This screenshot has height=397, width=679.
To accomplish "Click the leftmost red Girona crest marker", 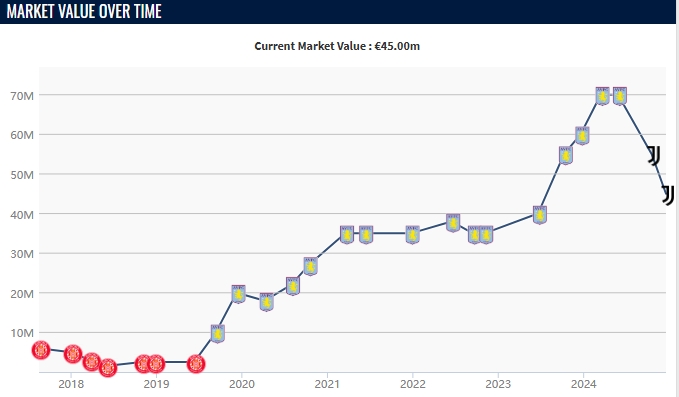I will (41, 350).
